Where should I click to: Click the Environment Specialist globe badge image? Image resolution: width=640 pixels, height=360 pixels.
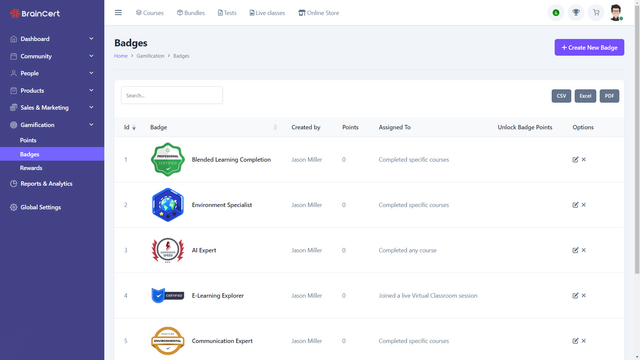(x=168, y=205)
